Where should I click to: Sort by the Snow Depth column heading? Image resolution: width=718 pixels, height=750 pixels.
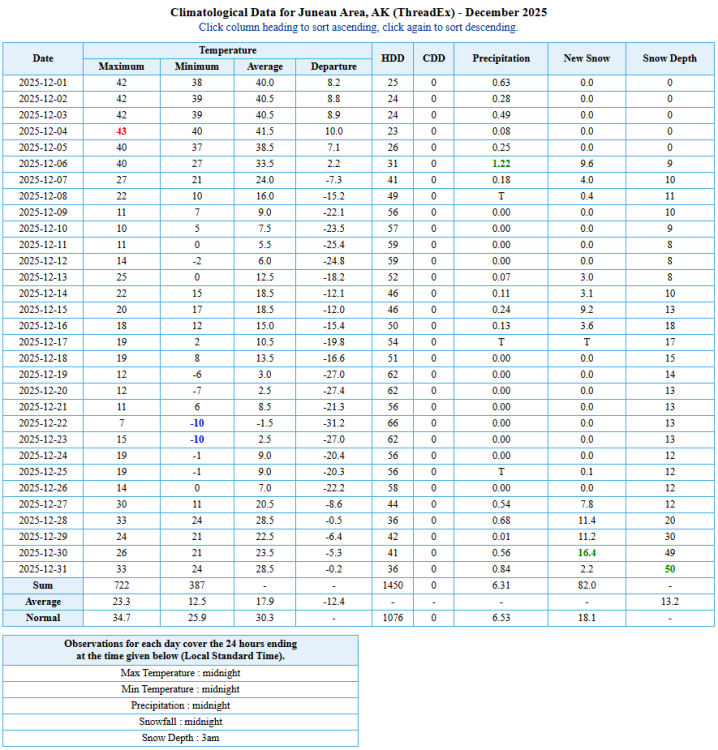(669, 58)
